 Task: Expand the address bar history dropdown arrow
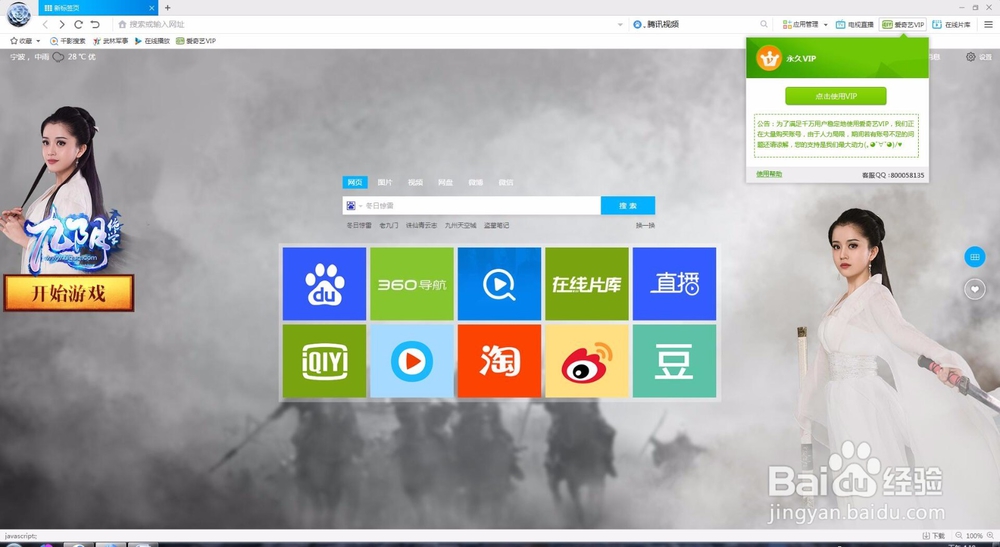coord(620,24)
